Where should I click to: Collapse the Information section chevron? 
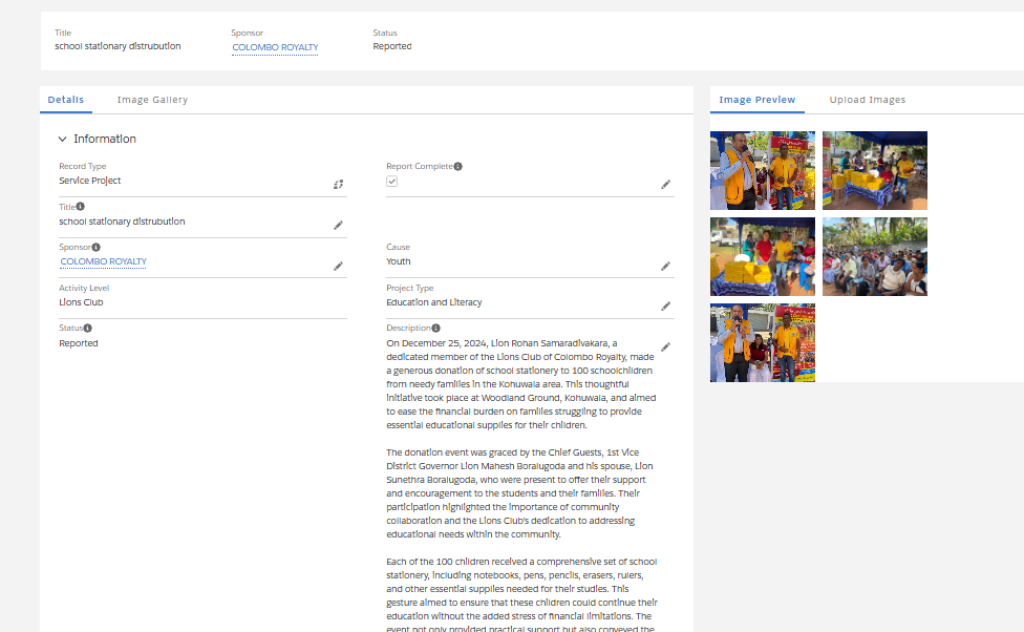(x=62, y=139)
